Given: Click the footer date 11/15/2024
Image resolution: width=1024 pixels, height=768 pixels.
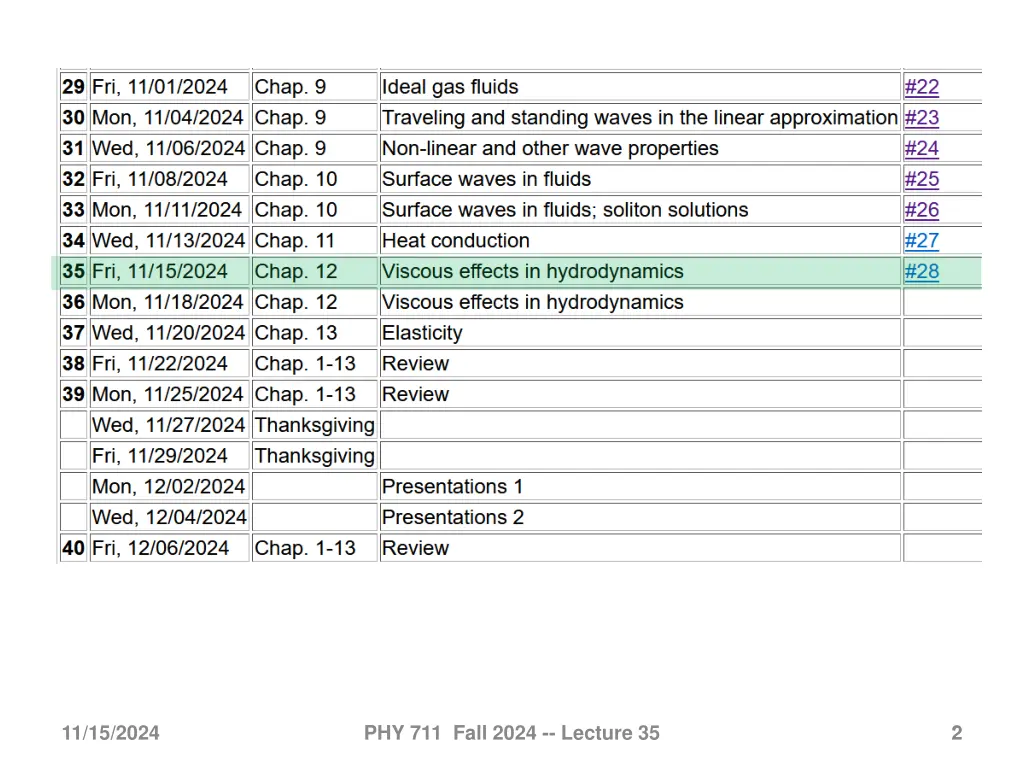Looking at the screenshot, I should point(110,733).
